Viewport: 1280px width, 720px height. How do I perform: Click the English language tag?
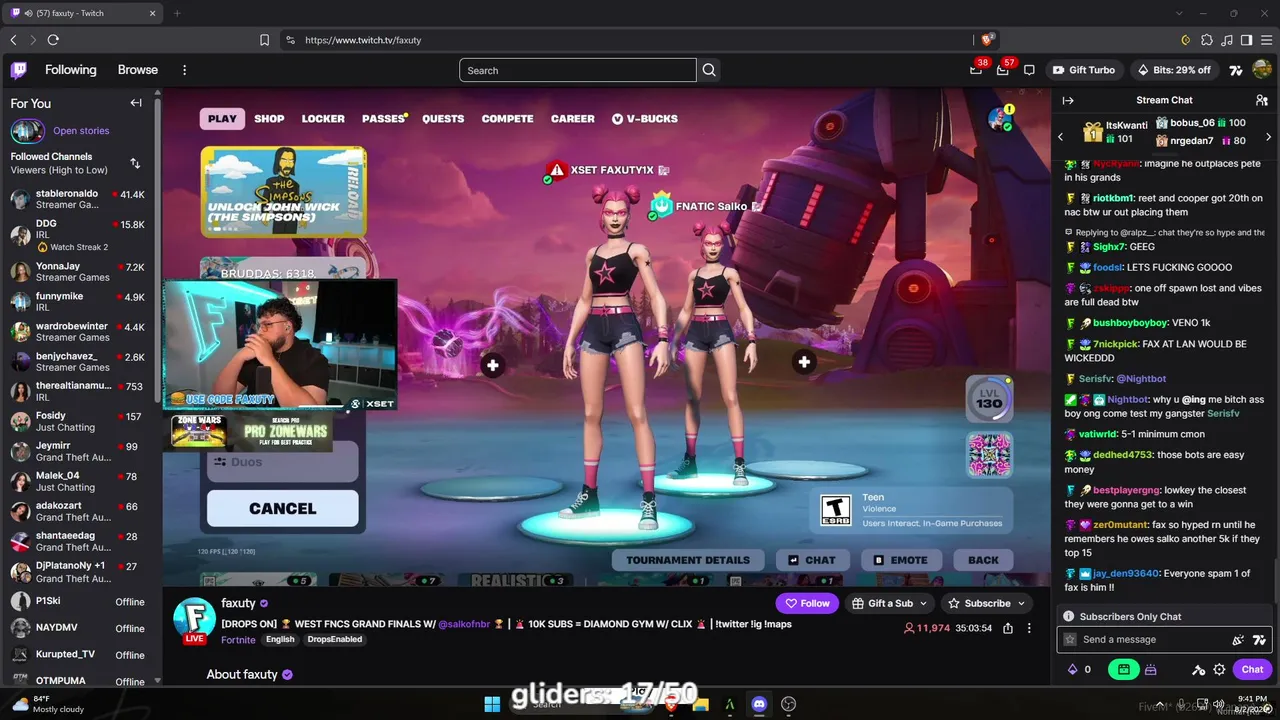pyautogui.click(x=280, y=640)
